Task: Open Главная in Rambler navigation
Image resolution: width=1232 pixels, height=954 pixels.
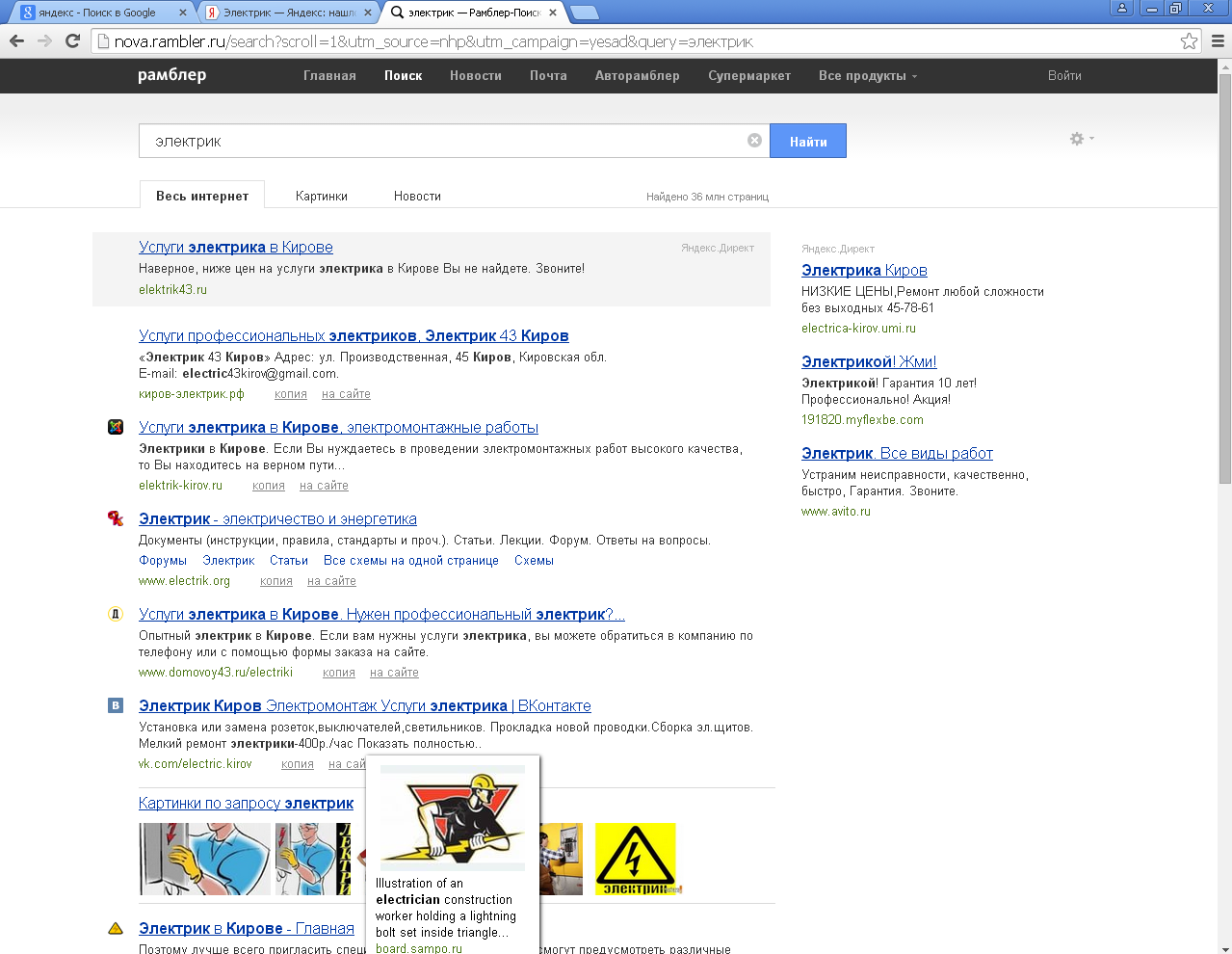Action: tap(329, 75)
